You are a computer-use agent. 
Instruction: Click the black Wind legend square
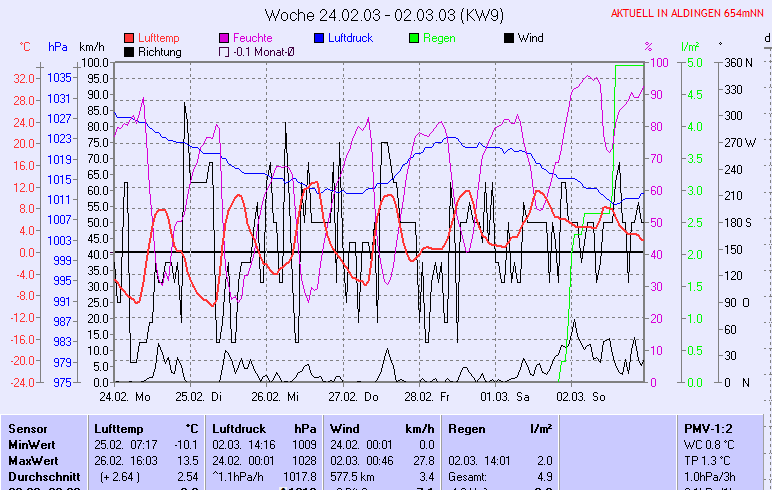(508, 38)
